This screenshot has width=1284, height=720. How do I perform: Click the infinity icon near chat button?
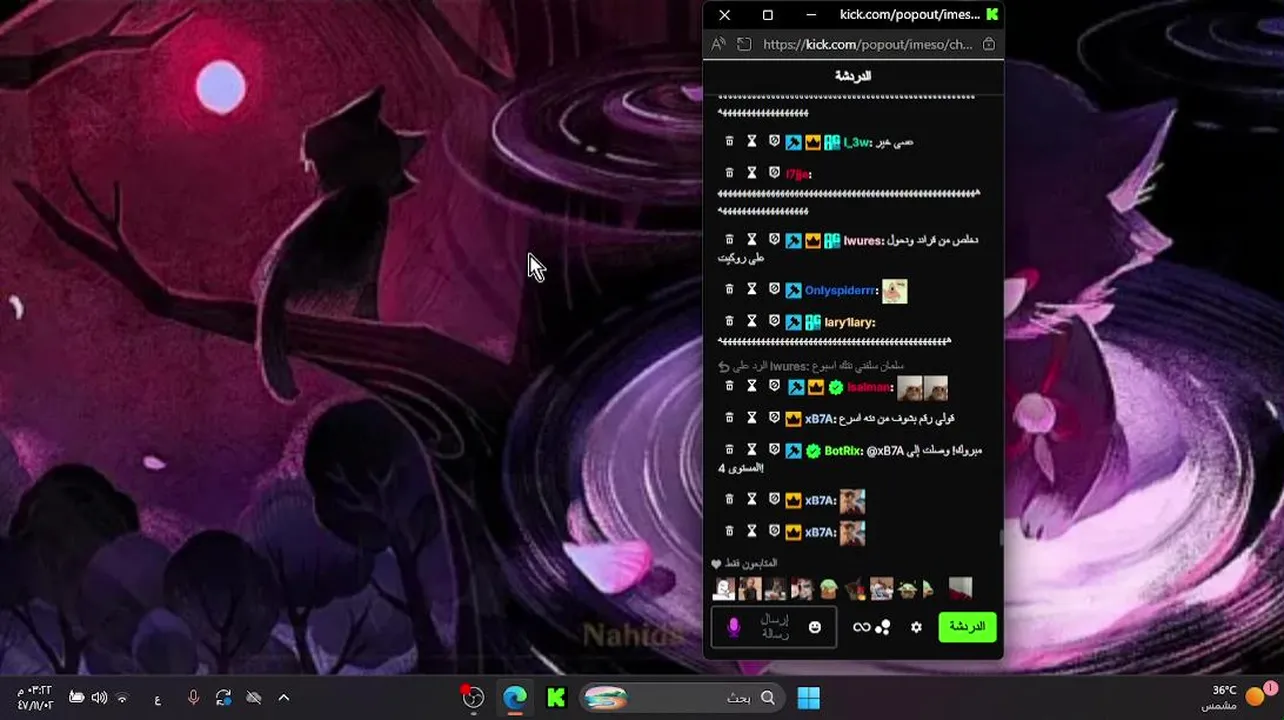point(861,627)
